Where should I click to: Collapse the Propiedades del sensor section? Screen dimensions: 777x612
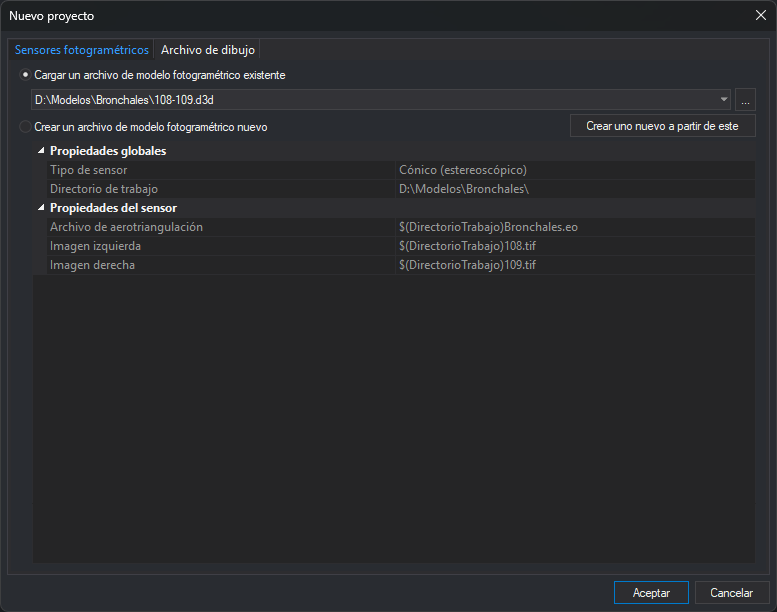pyautogui.click(x=41, y=208)
